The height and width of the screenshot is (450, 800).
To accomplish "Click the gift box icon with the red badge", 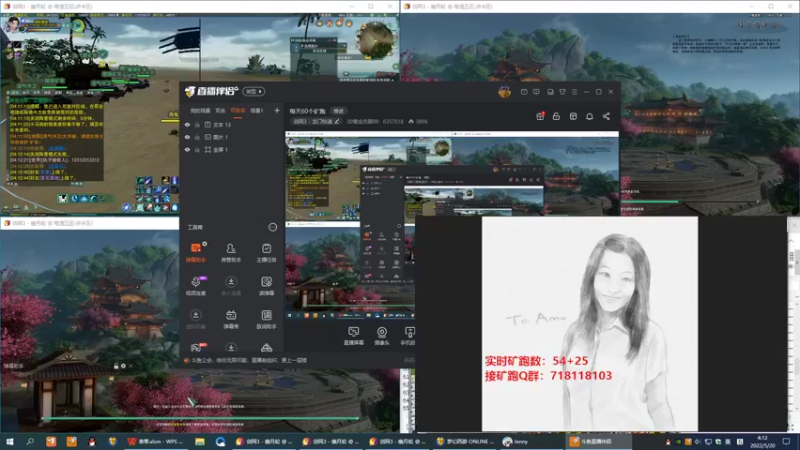I will coord(540,116).
